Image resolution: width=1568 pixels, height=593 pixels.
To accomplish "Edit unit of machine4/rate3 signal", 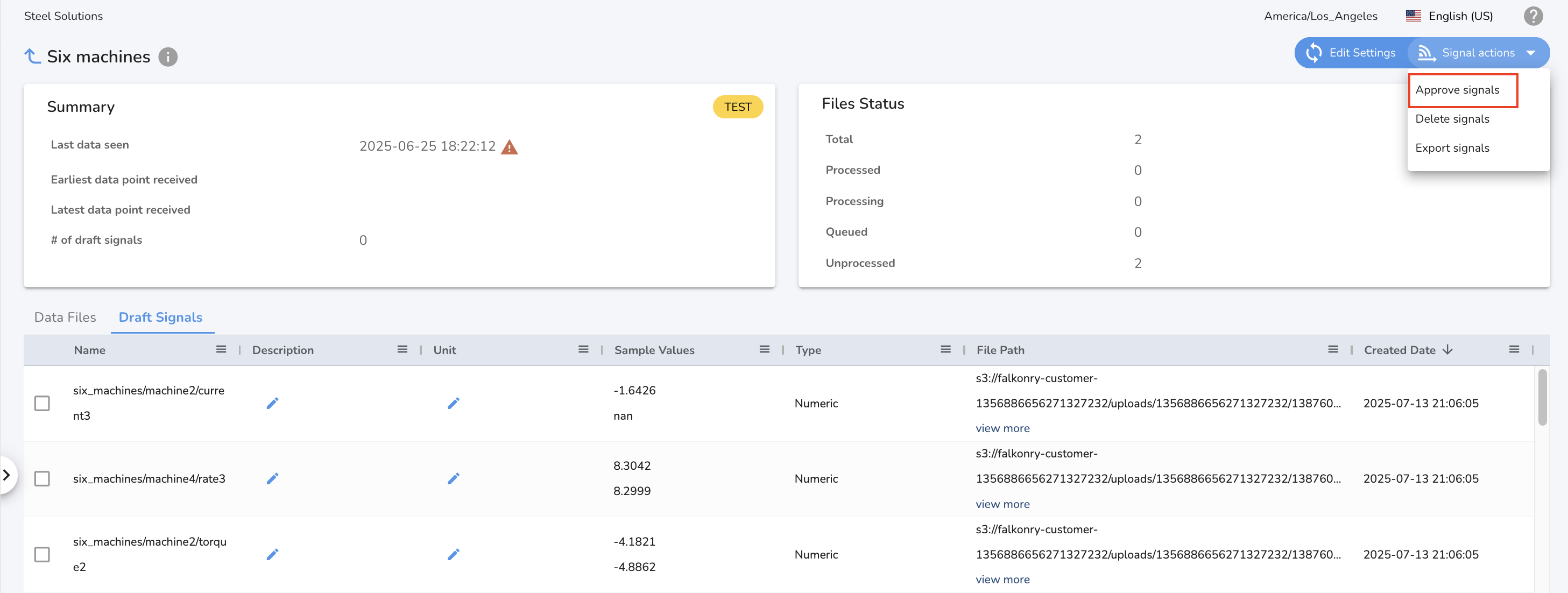I will click(x=454, y=478).
